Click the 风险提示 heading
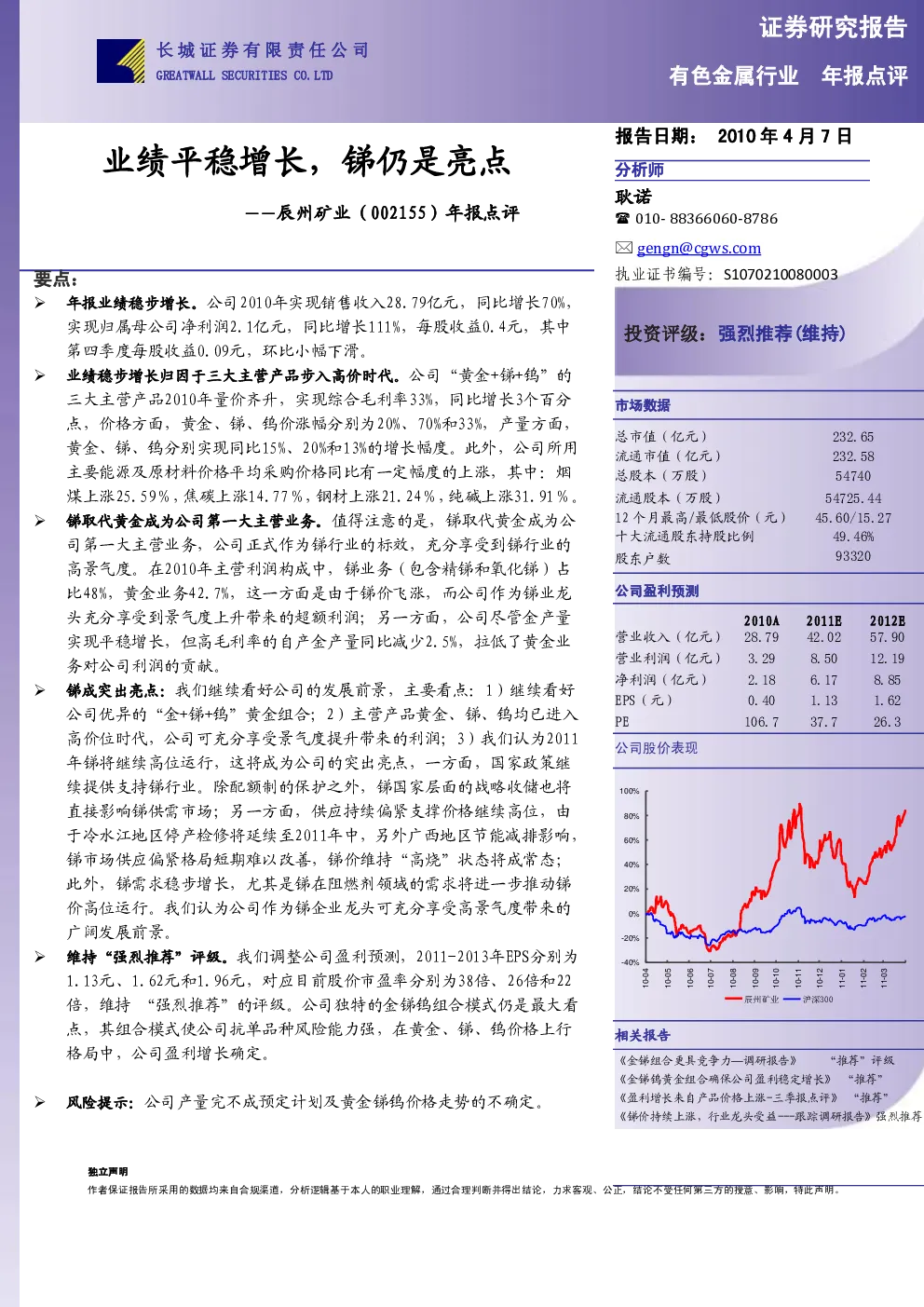 click(101, 1102)
